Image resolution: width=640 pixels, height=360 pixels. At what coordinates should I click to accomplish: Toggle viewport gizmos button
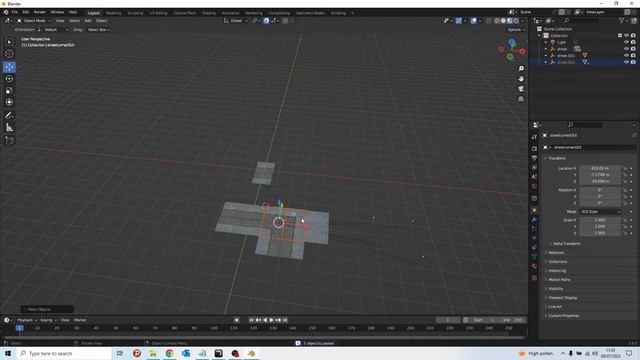pos(459,20)
